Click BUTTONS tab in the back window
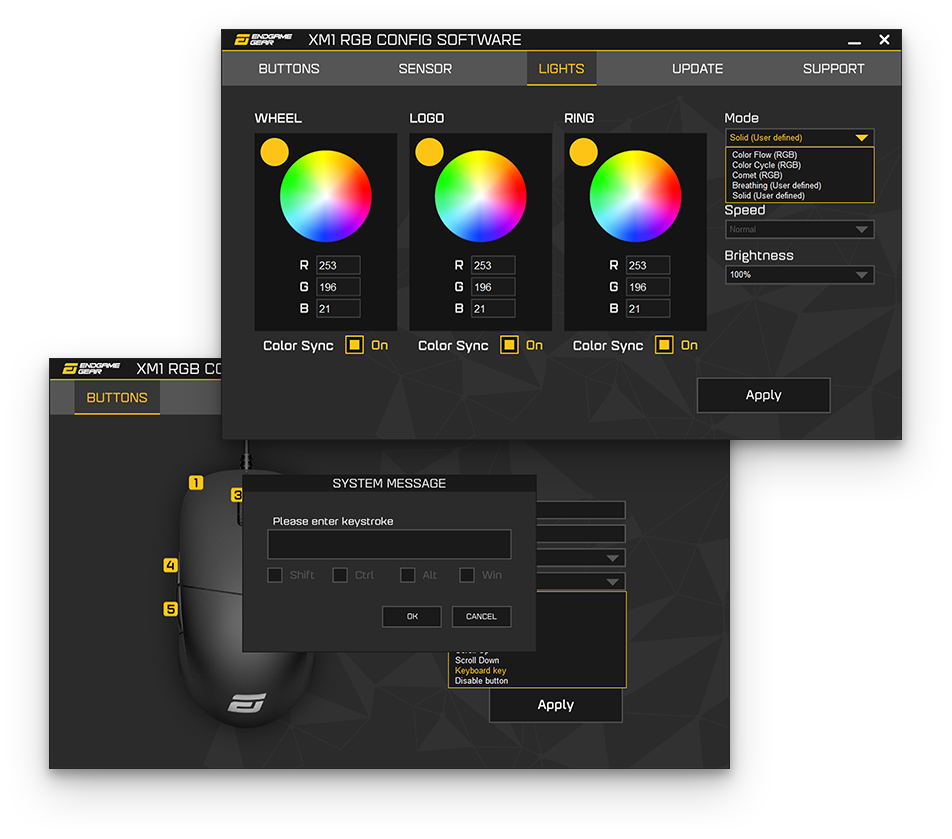This screenshot has width=952, height=839. click(x=117, y=398)
